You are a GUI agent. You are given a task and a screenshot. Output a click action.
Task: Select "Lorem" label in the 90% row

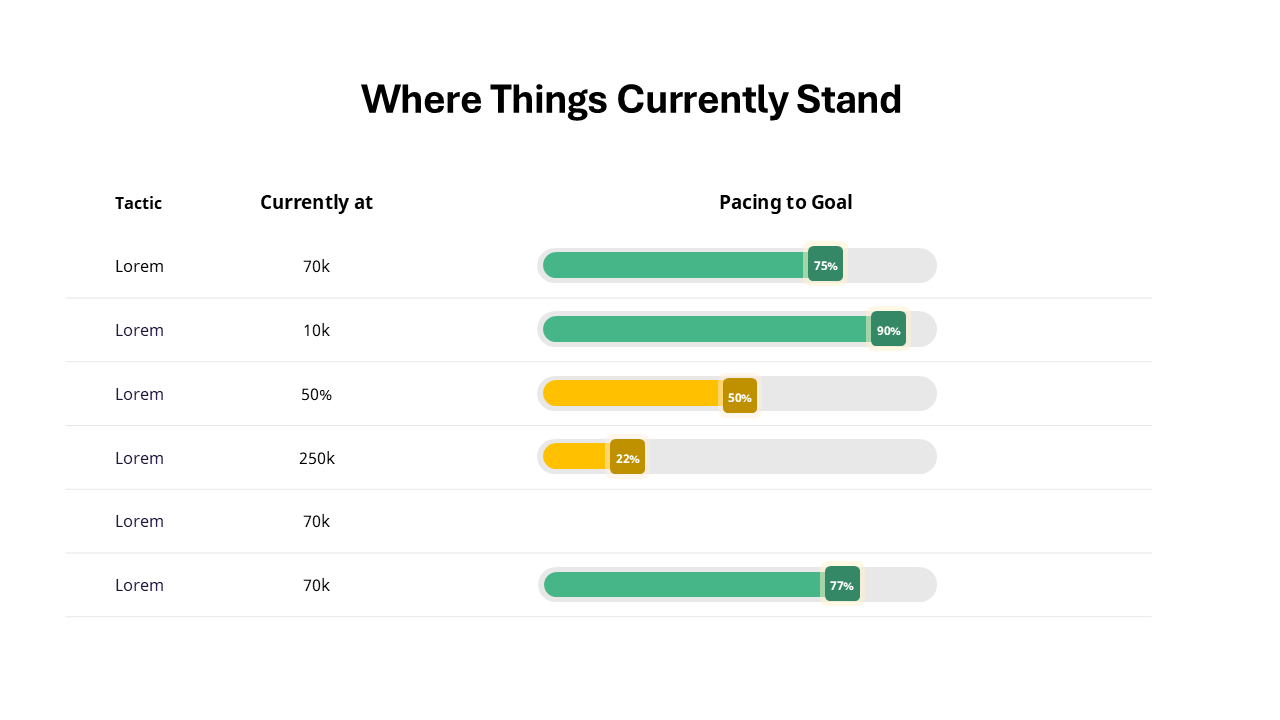(x=139, y=330)
